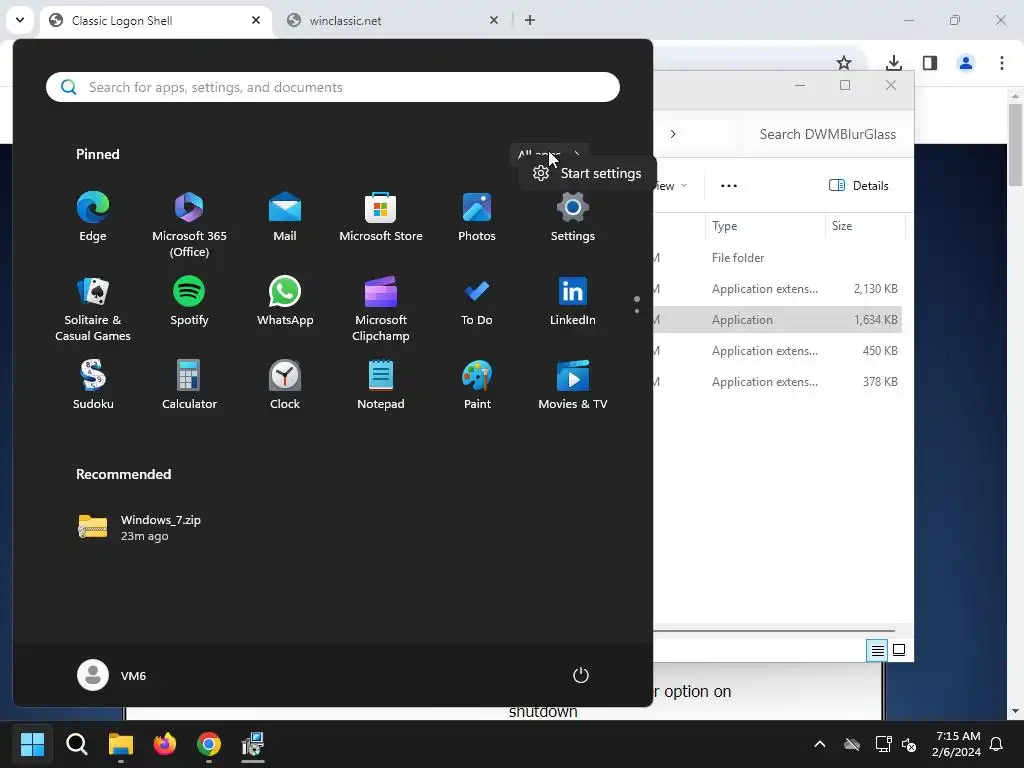
Task: Launch Calculator from Start menu
Action: (x=189, y=385)
